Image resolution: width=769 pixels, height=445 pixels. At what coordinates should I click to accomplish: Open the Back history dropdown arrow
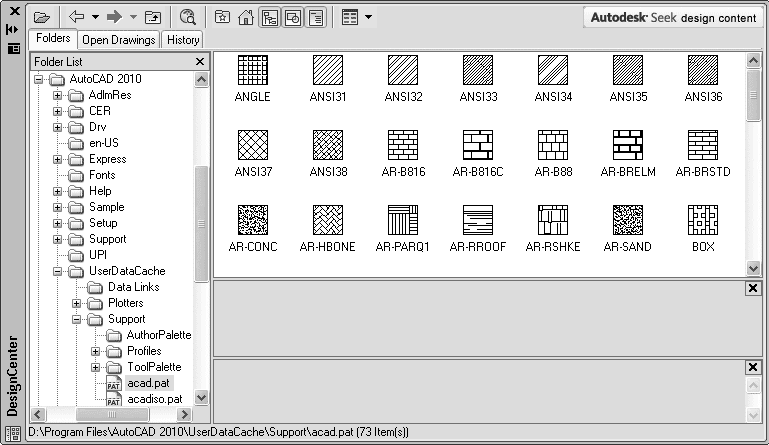[x=95, y=17]
